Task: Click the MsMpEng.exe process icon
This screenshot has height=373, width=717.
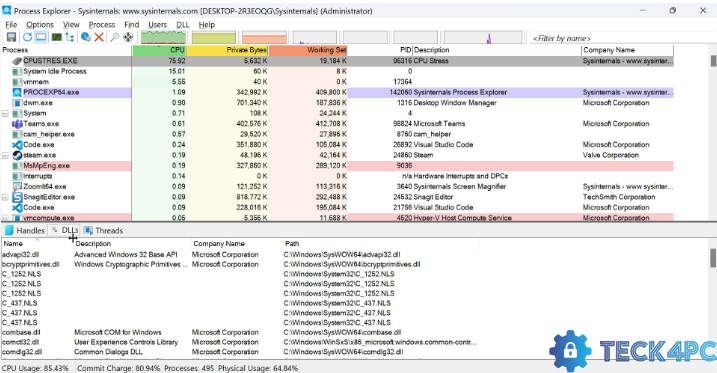Action: point(17,166)
